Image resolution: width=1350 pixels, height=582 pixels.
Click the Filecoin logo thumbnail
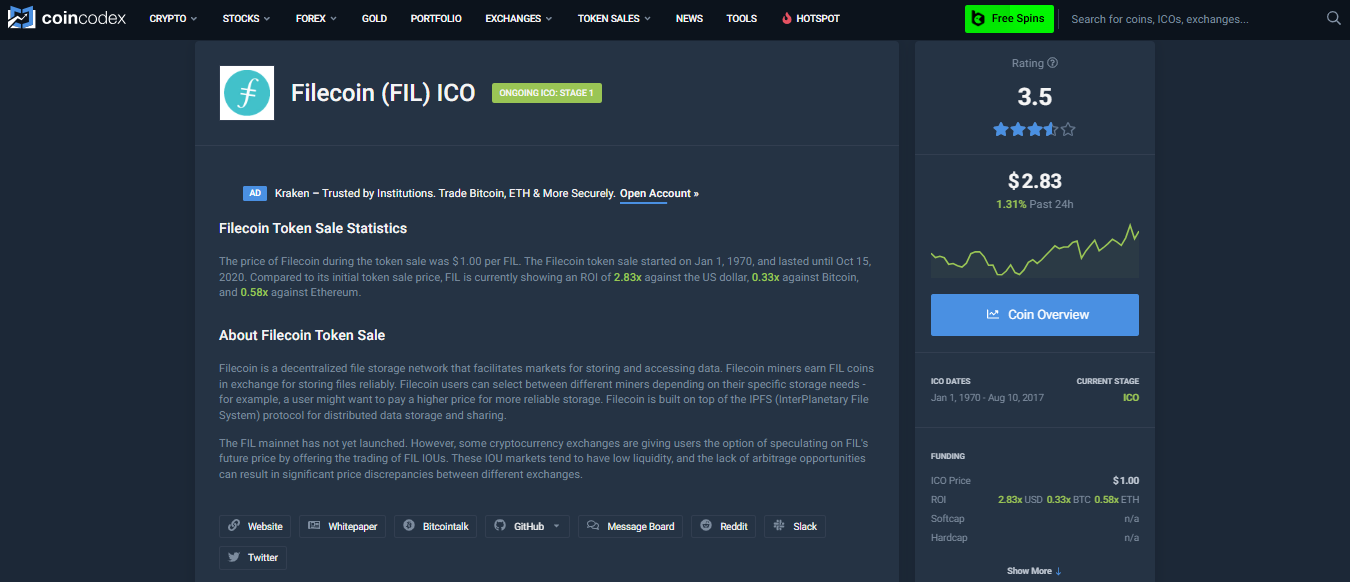[247, 93]
